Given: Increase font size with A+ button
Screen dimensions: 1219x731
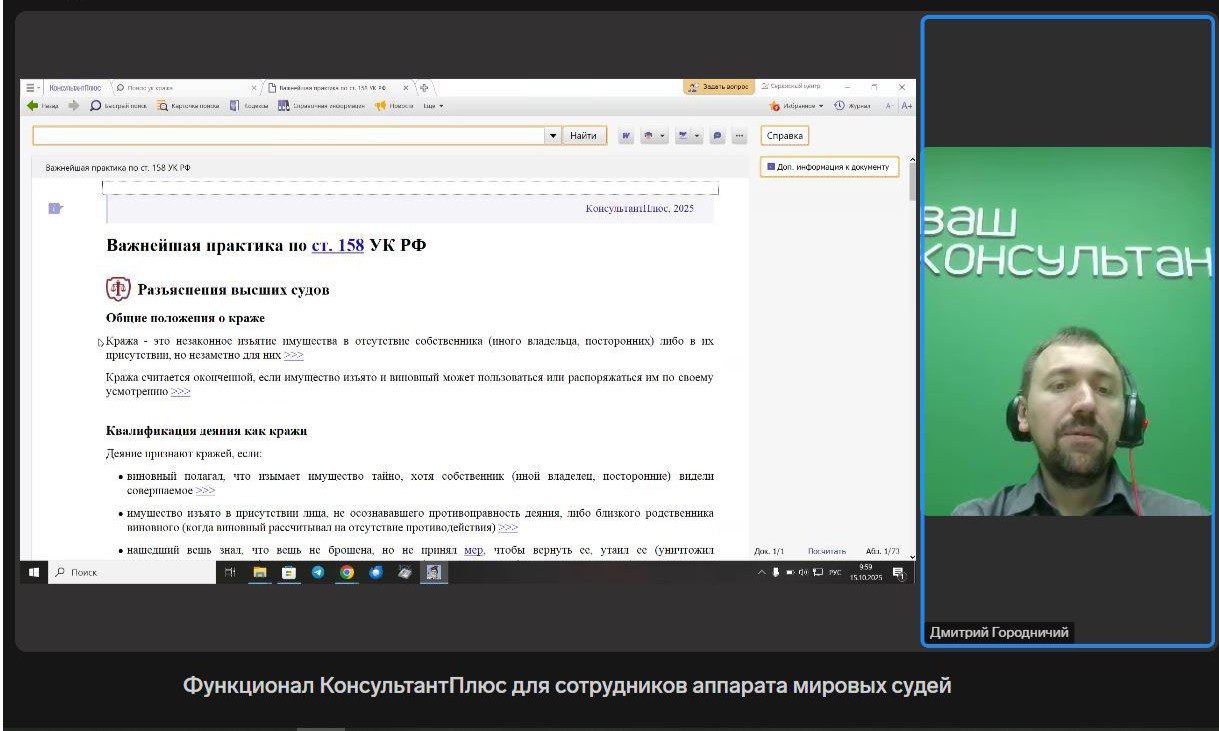Looking at the screenshot, I should [906, 106].
